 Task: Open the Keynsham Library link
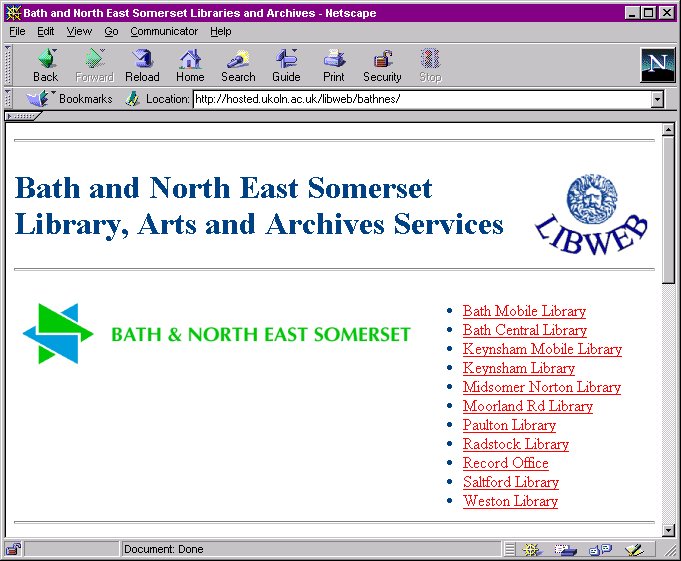pyautogui.click(x=519, y=368)
